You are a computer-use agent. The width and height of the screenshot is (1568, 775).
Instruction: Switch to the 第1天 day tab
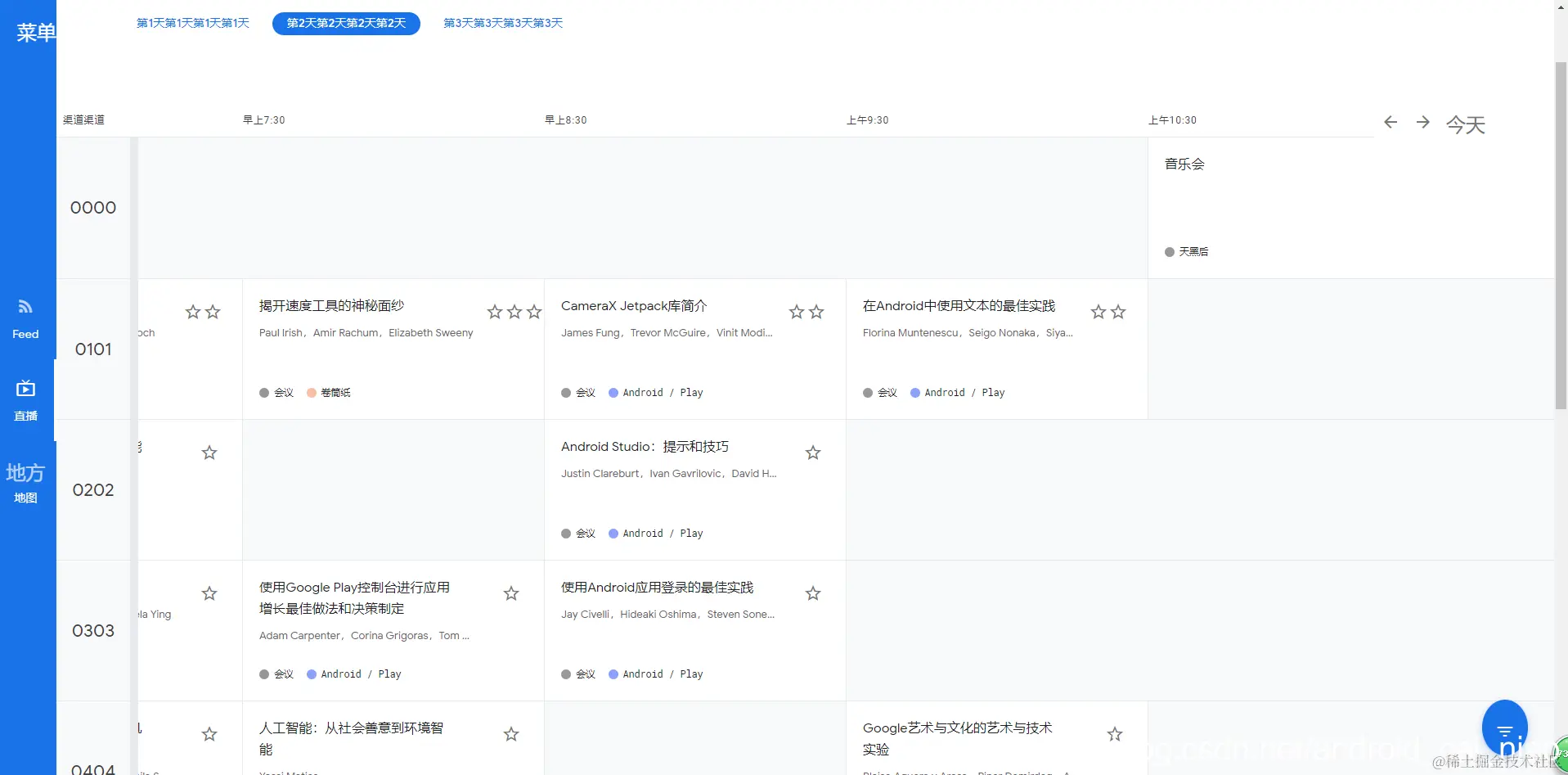193,23
